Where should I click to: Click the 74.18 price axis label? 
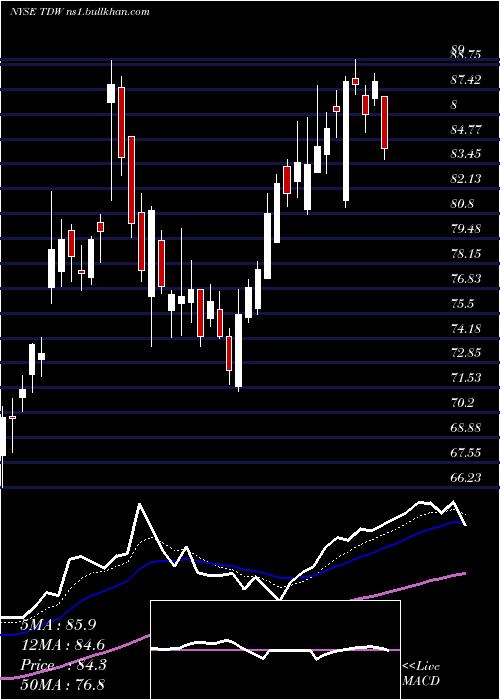click(466, 329)
